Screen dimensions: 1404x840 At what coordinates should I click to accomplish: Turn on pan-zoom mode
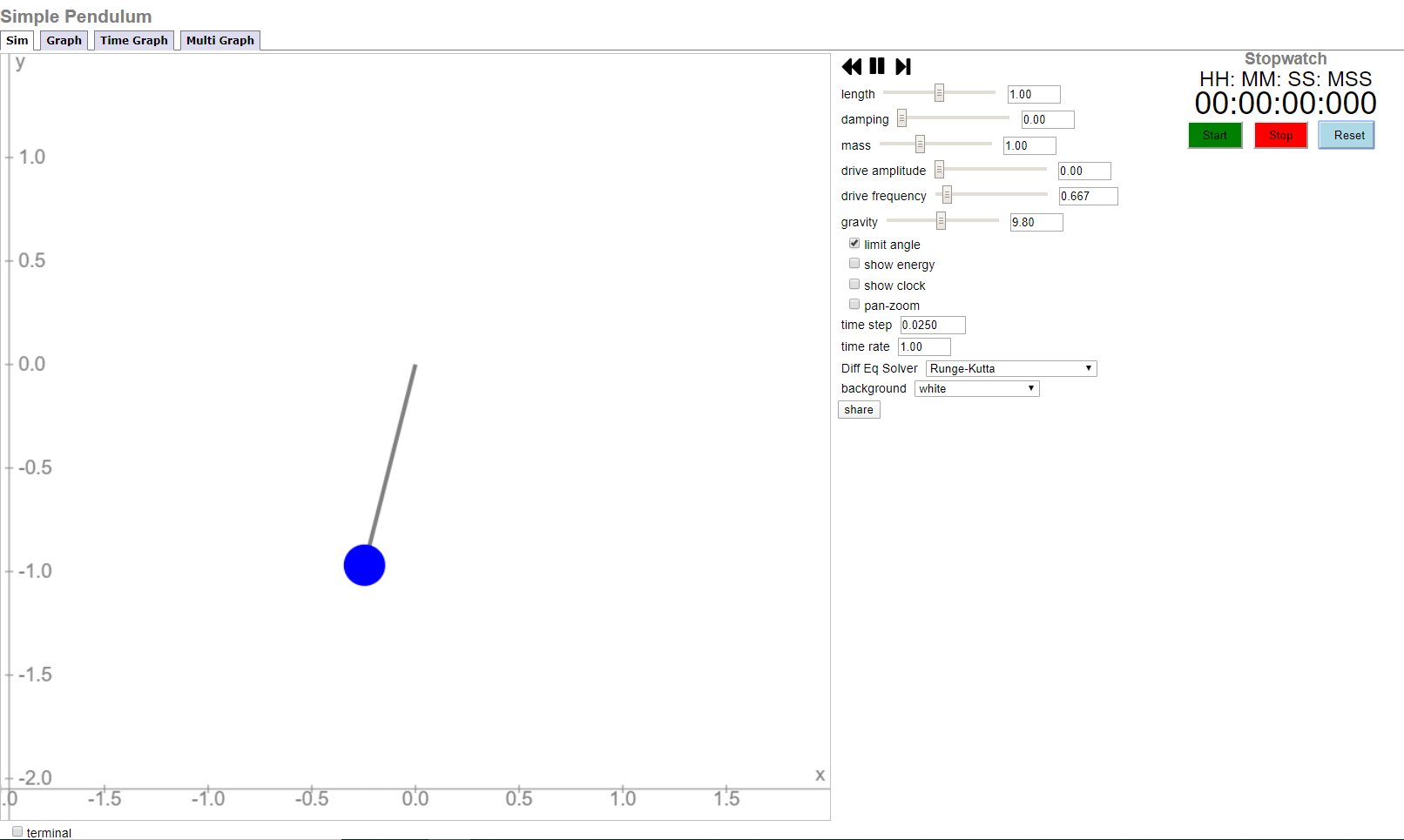[854, 303]
